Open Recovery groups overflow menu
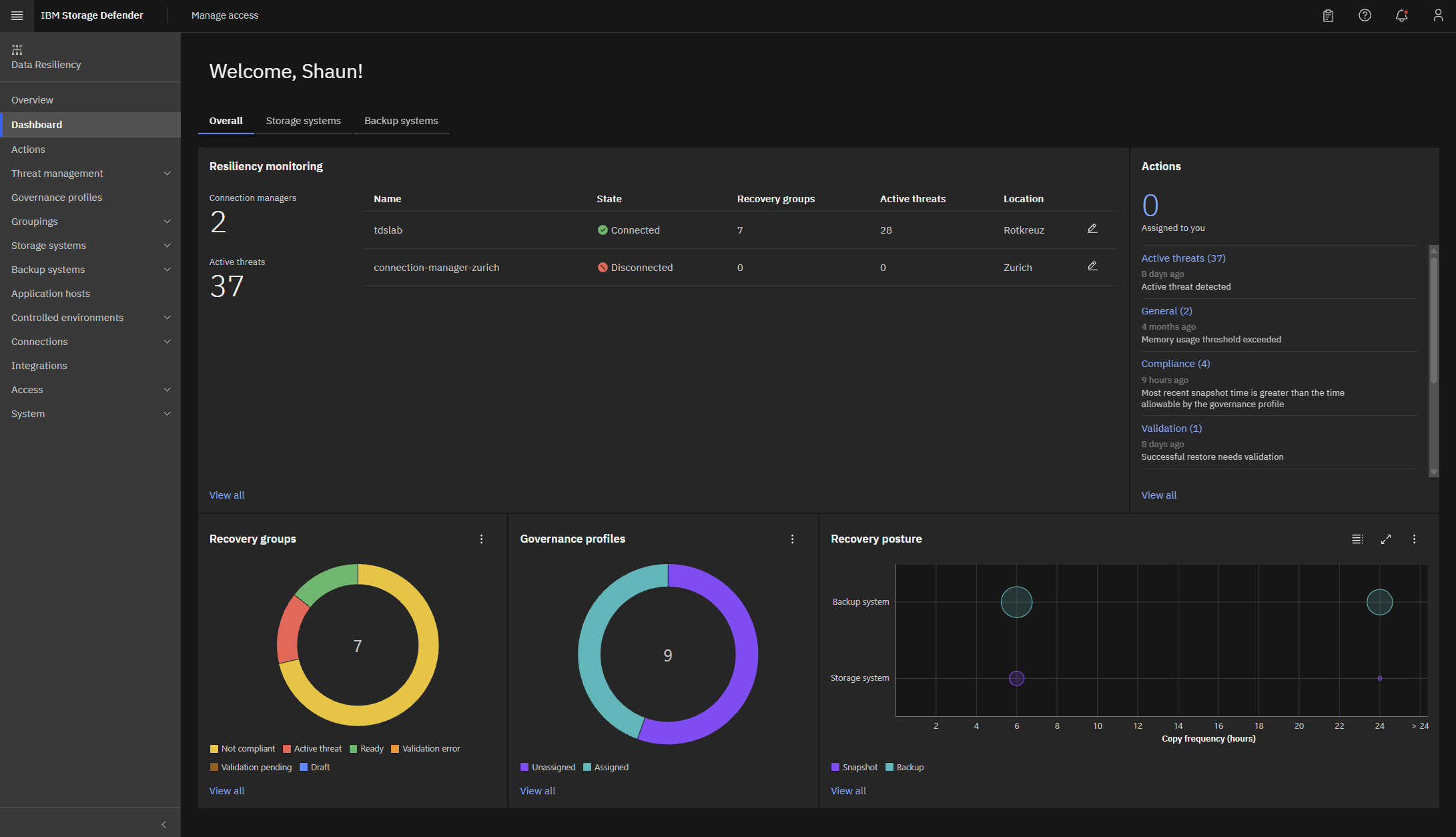 481,539
